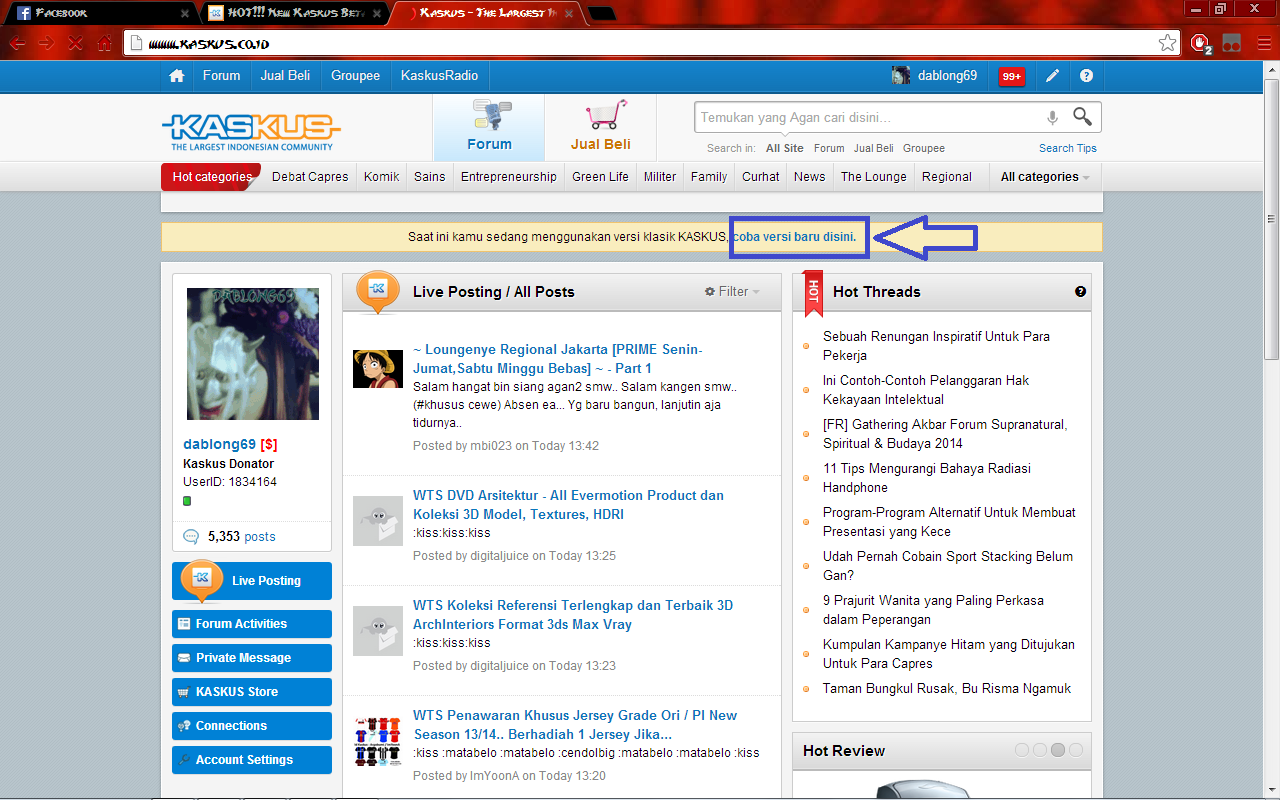Click the browser forward arrow

pyautogui.click(x=46, y=43)
